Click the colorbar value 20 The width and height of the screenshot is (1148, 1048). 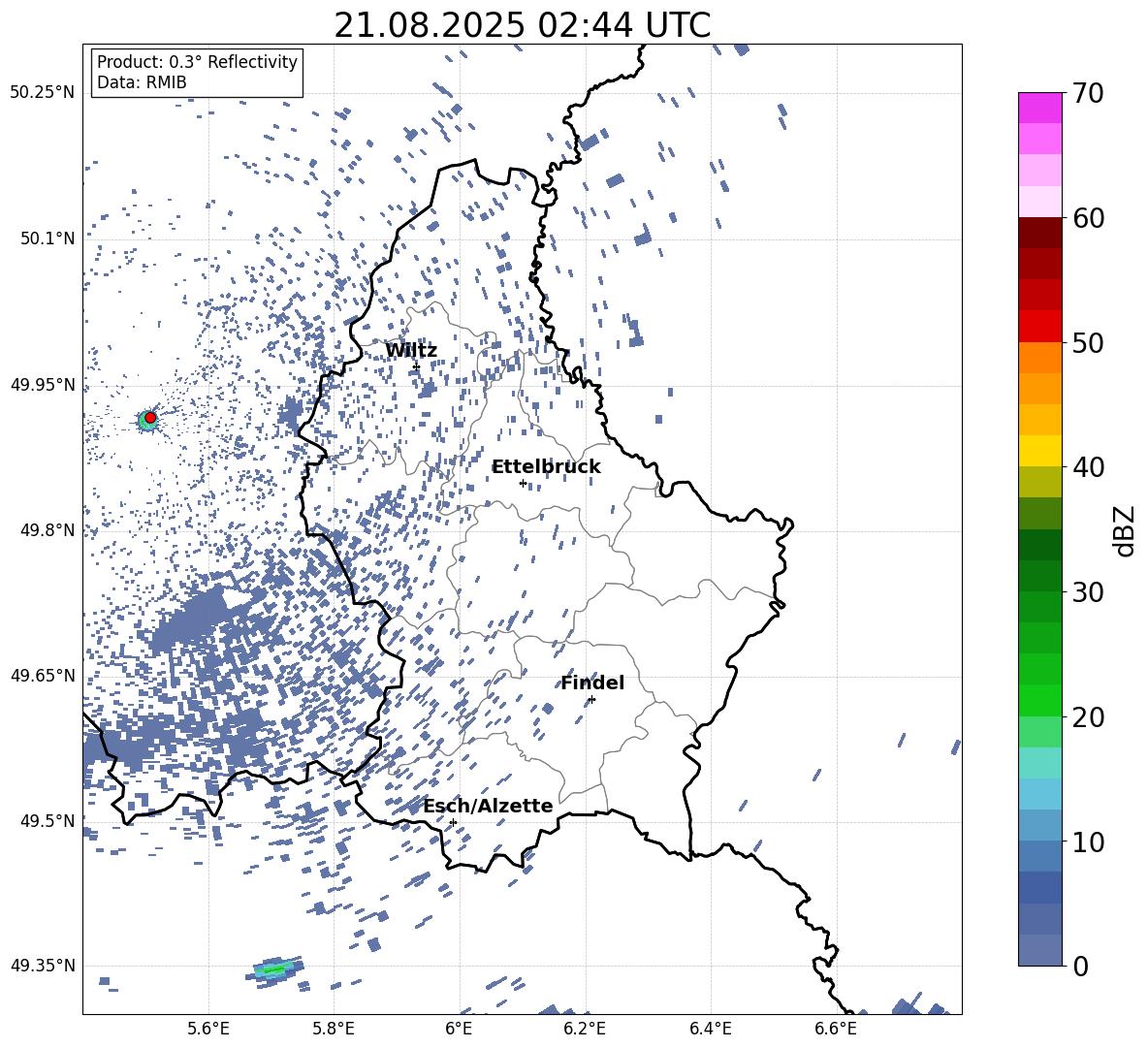click(x=1088, y=716)
